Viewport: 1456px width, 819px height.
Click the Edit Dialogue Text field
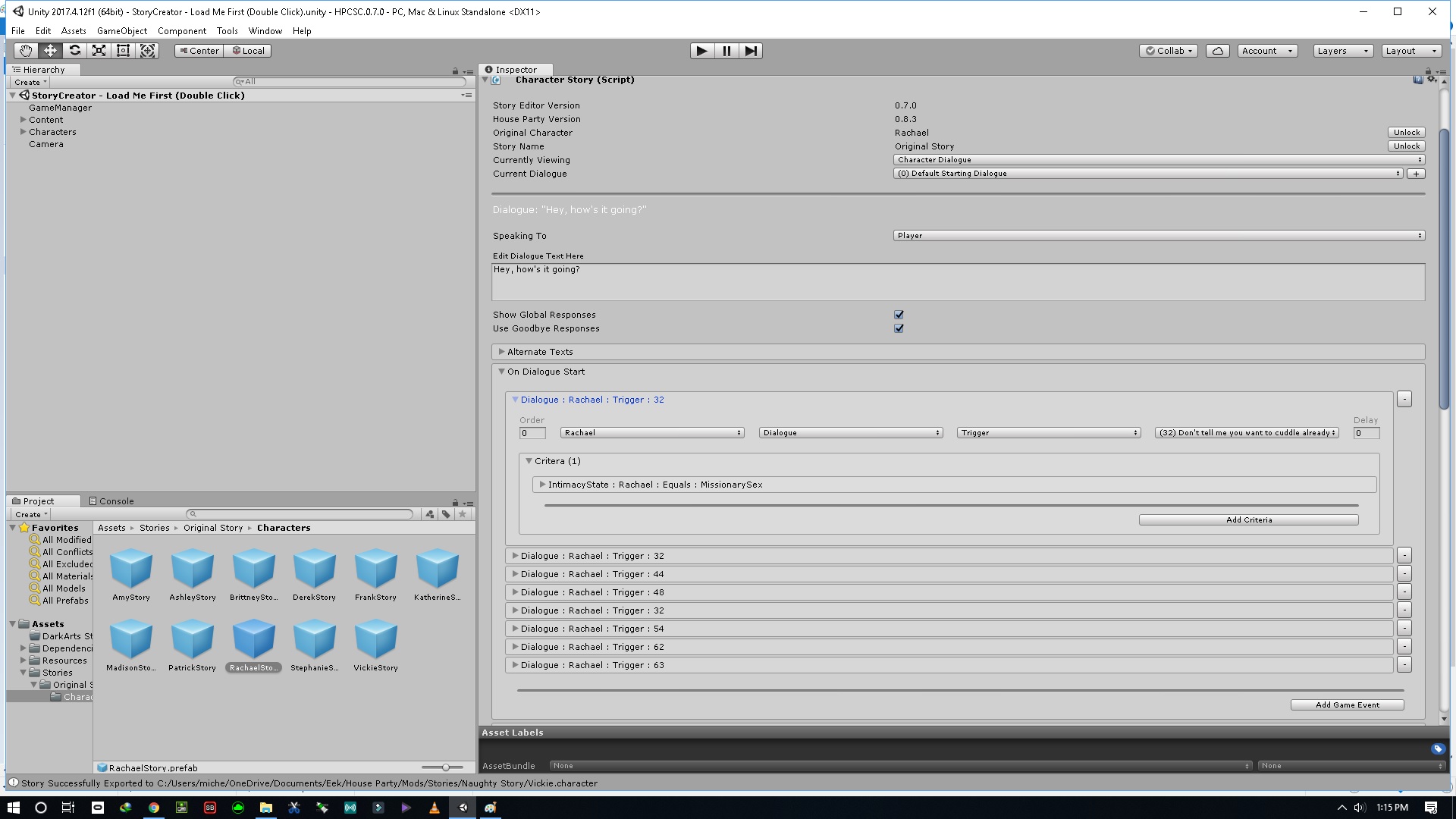(x=959, y=282)
